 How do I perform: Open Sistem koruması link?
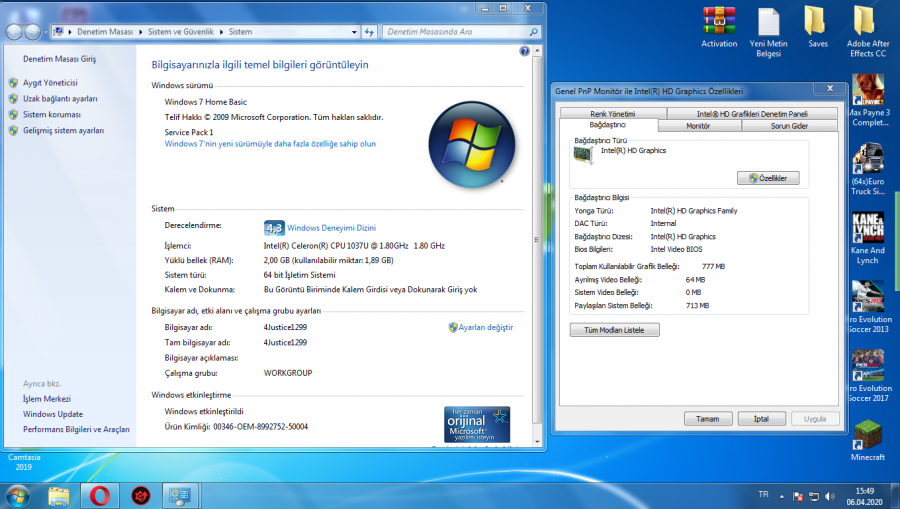coord(52,115)
